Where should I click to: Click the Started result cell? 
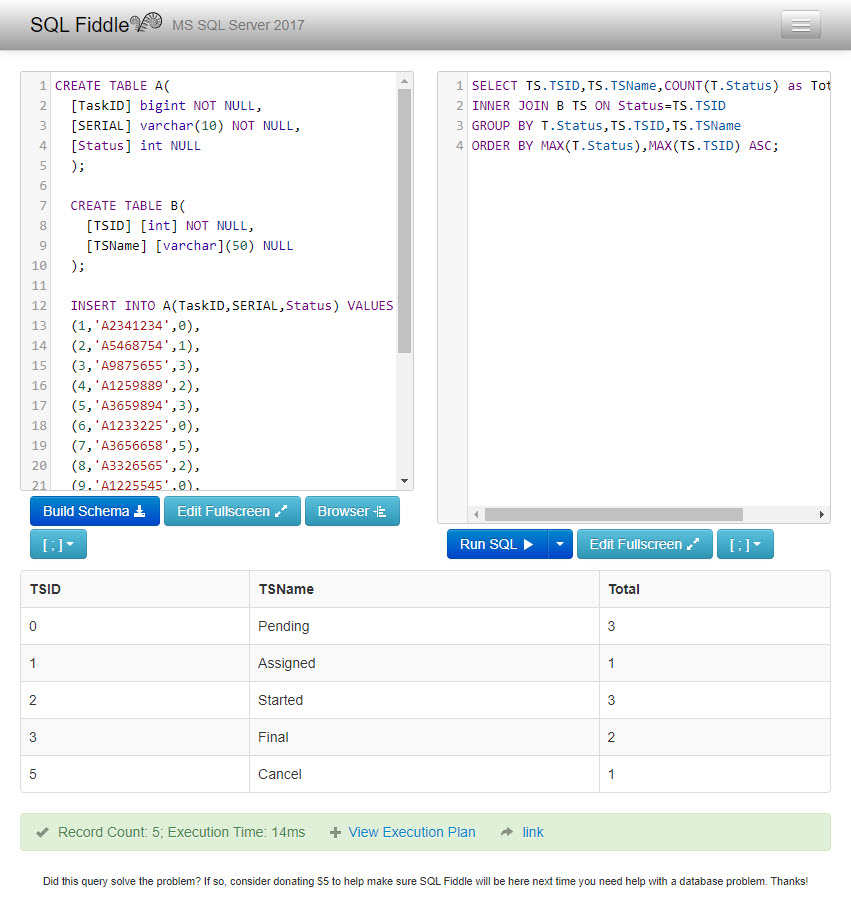click(x=424, y=700)
